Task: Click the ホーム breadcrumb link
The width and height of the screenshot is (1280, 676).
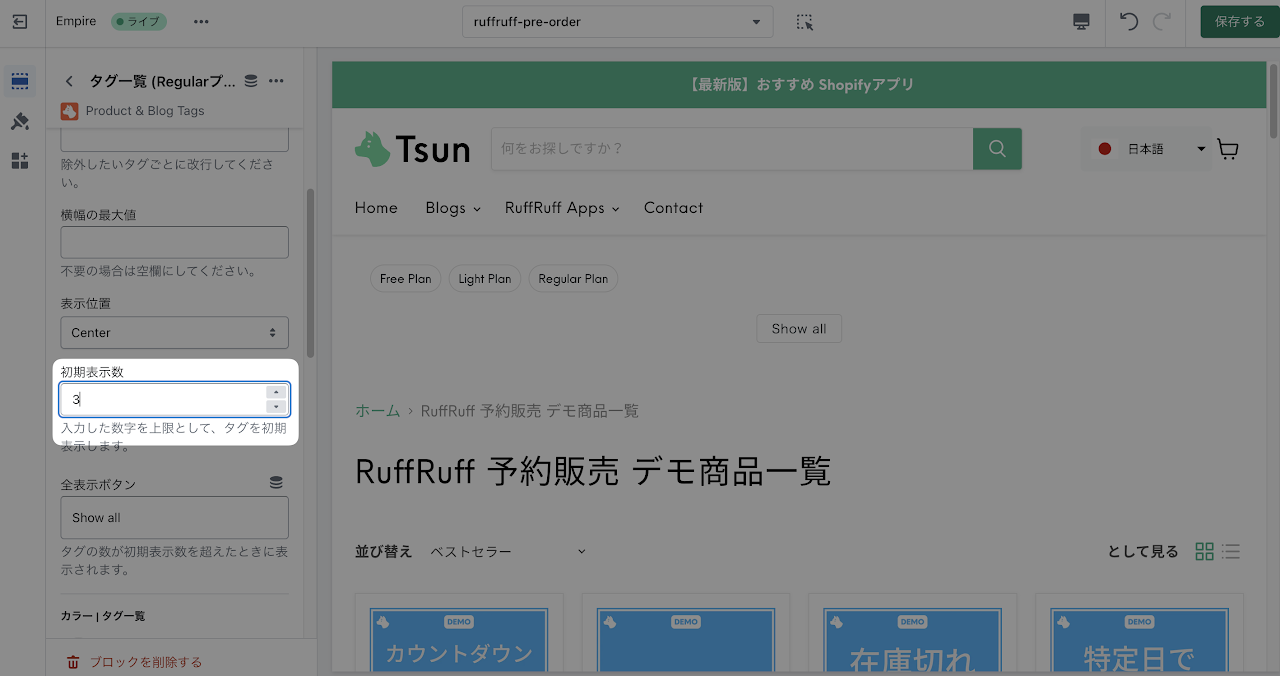Action: pos(378,411)
